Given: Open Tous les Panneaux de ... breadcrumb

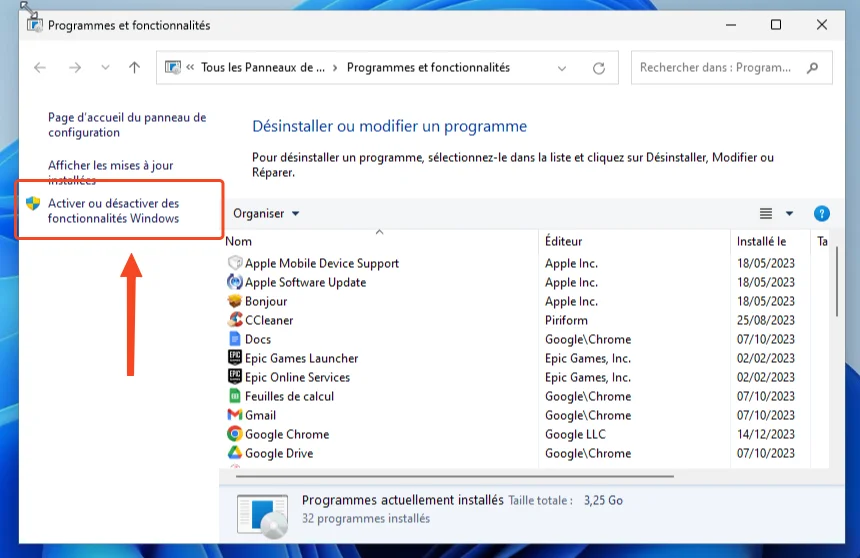Looking at the screenshot, I should click(263, 67).
